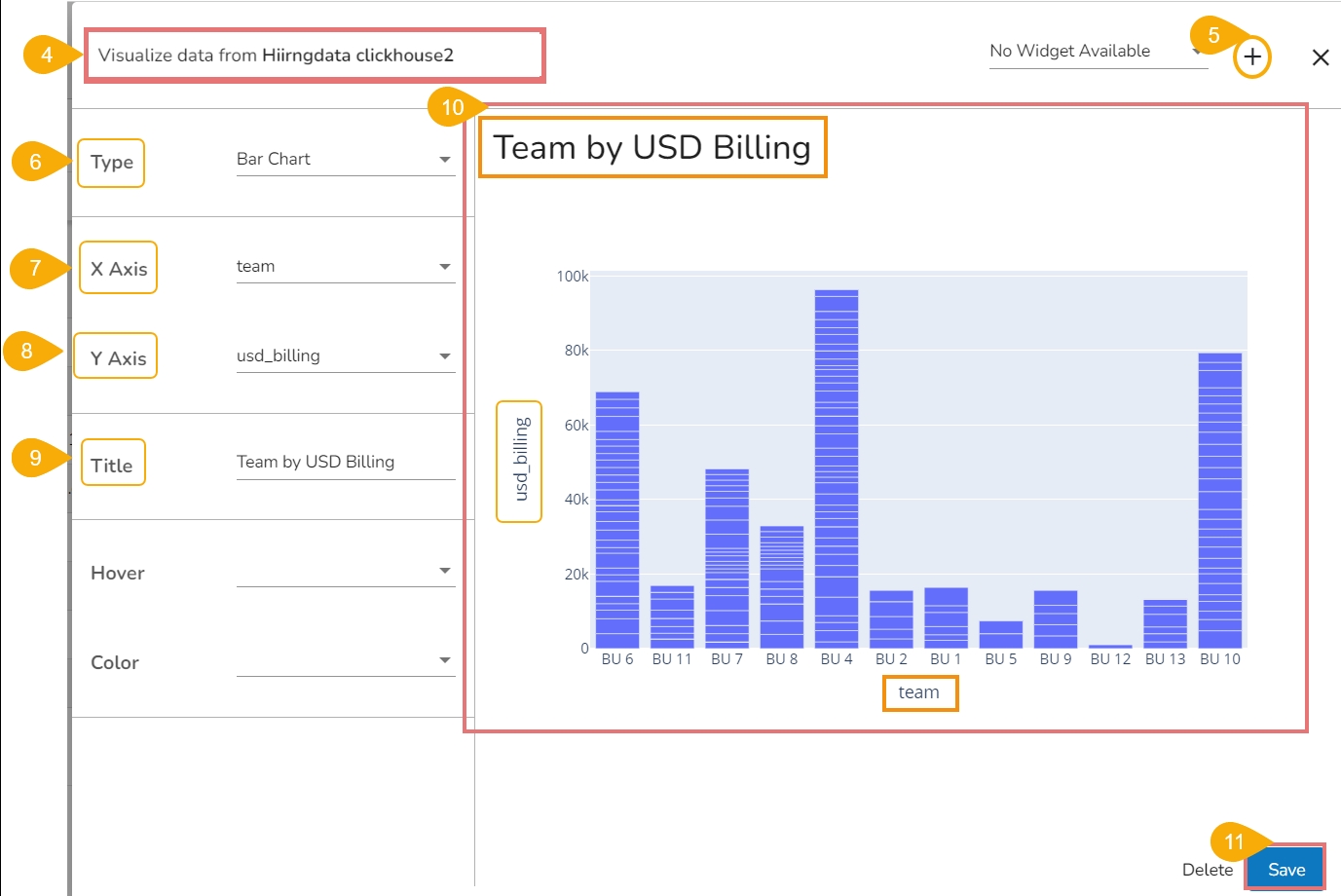
Task: Click the usd_billing y-axis label
Action: coord(520,460)
